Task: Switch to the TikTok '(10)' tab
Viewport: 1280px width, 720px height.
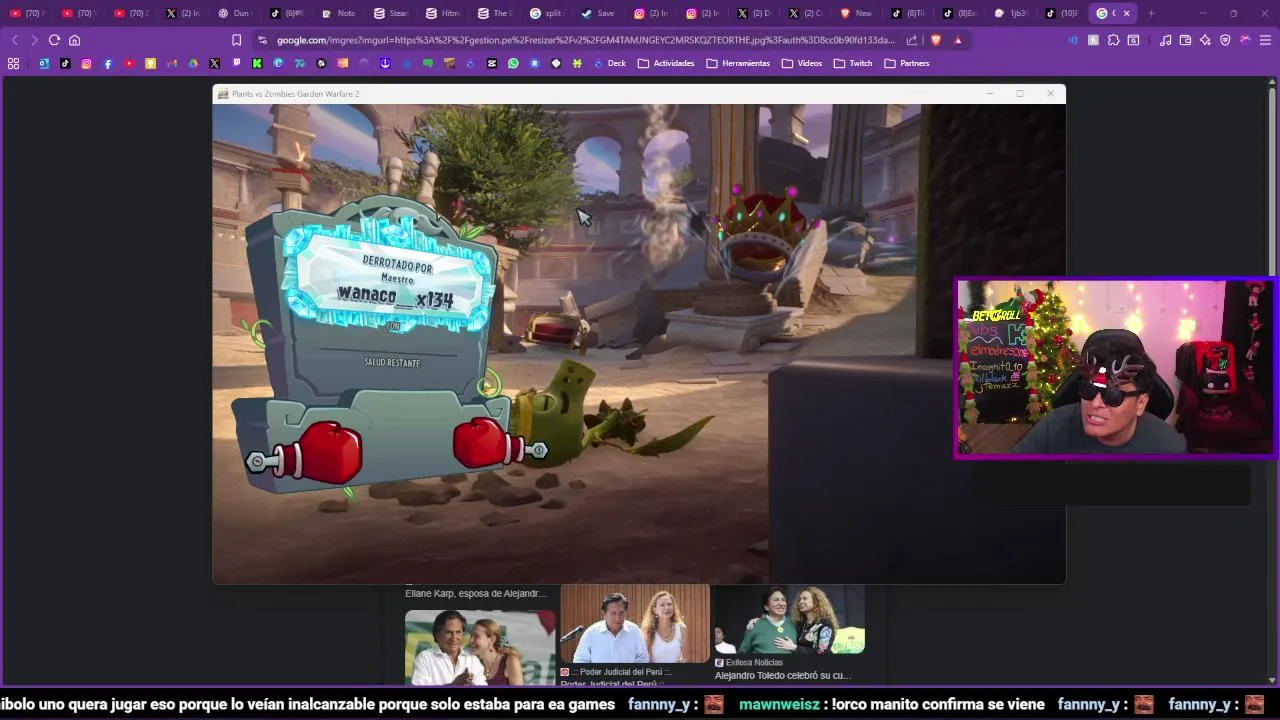Action: tap(1062, 13)
